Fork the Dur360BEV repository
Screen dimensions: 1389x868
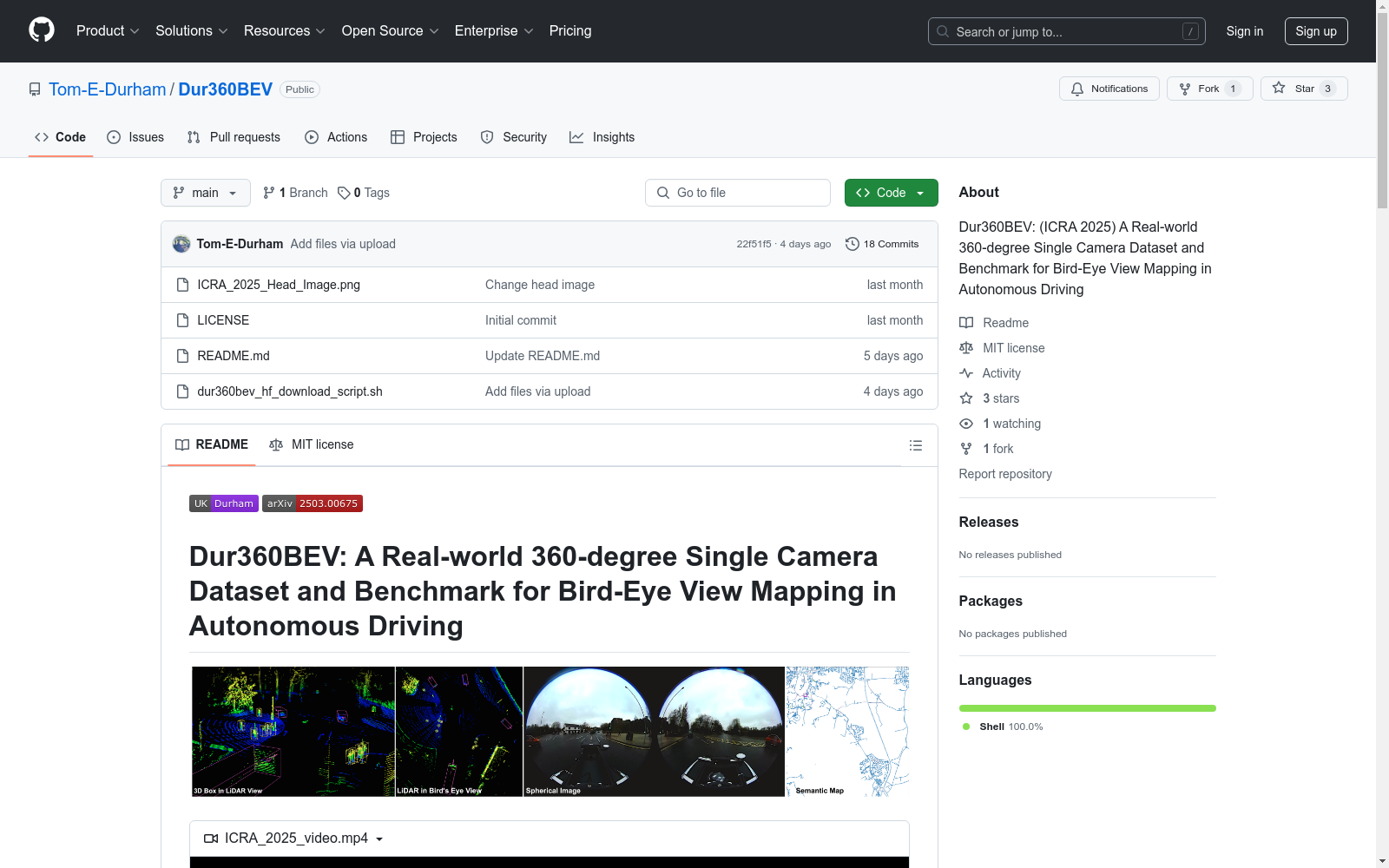click(x=1210, y=89)
